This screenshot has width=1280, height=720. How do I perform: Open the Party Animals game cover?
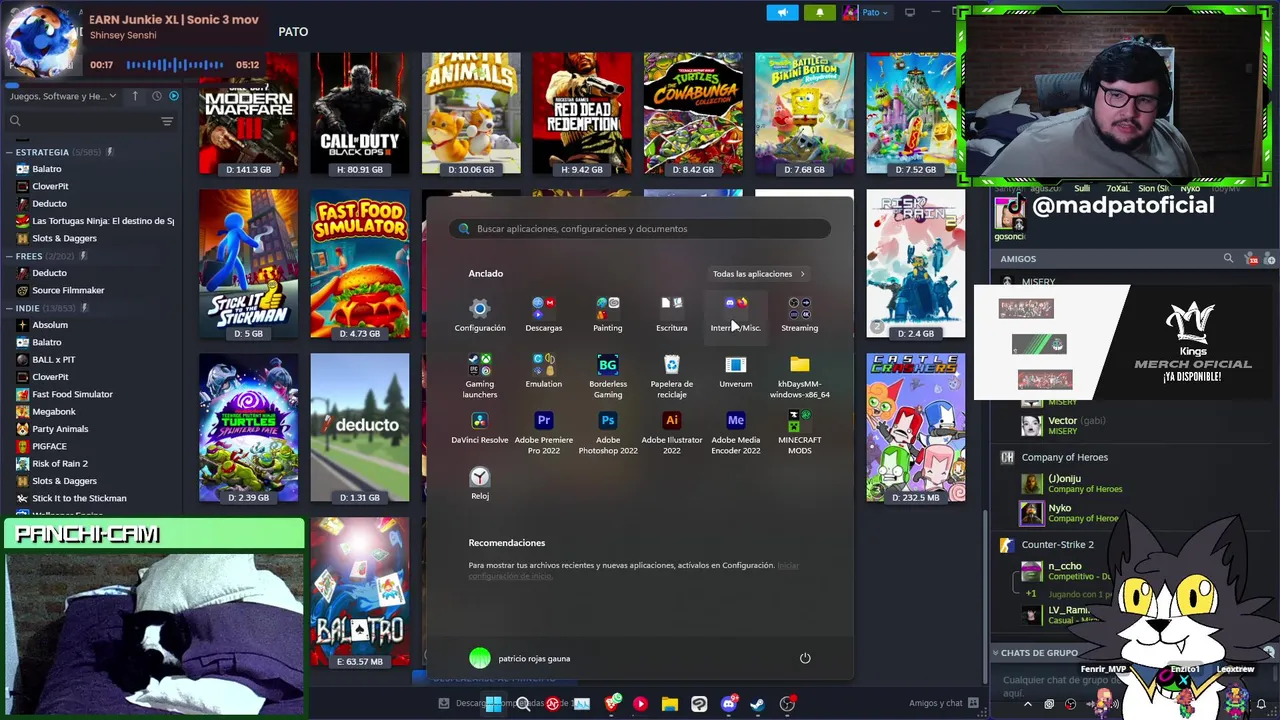click(x=471, y=113)
